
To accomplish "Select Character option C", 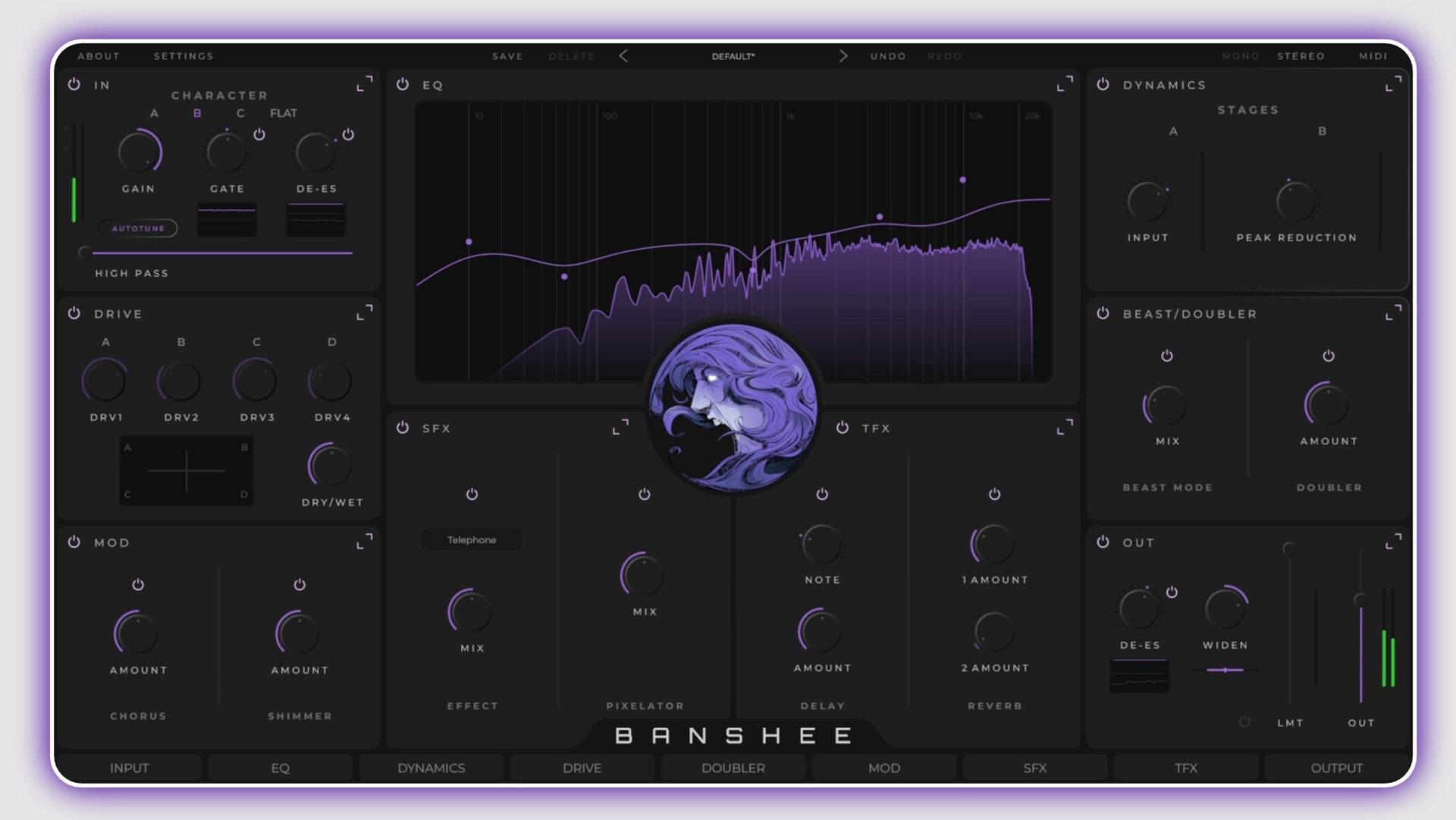I will pyautogui.click(x=240, y=113).
